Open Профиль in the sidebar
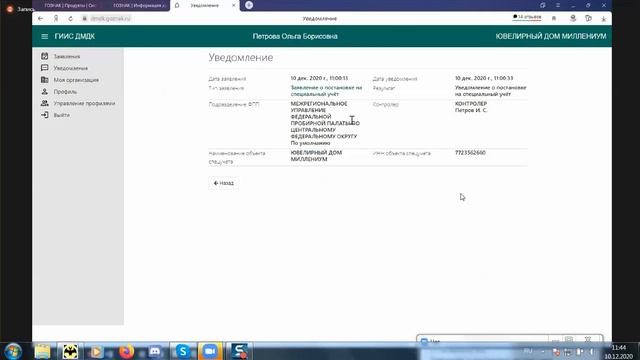640x360 pixels. point(65,92)
